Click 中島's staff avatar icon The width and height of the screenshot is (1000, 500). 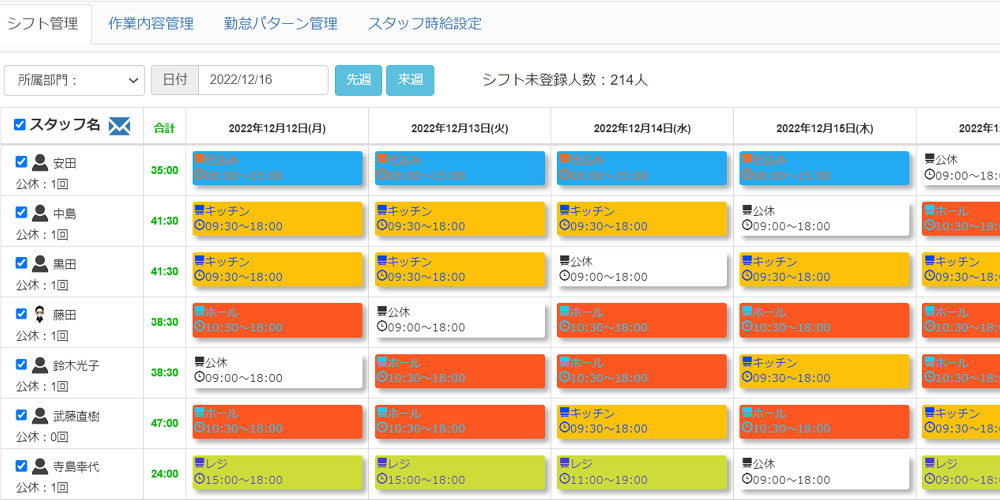(x=40, y=214)
